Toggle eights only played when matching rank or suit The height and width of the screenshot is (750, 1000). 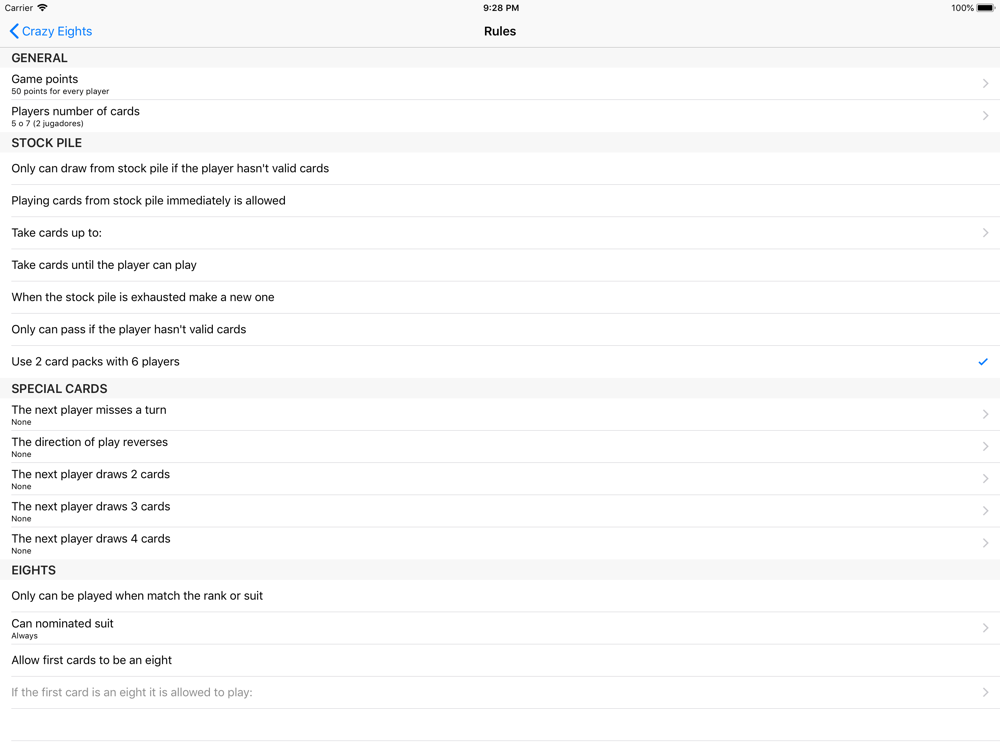pos(500,596)
